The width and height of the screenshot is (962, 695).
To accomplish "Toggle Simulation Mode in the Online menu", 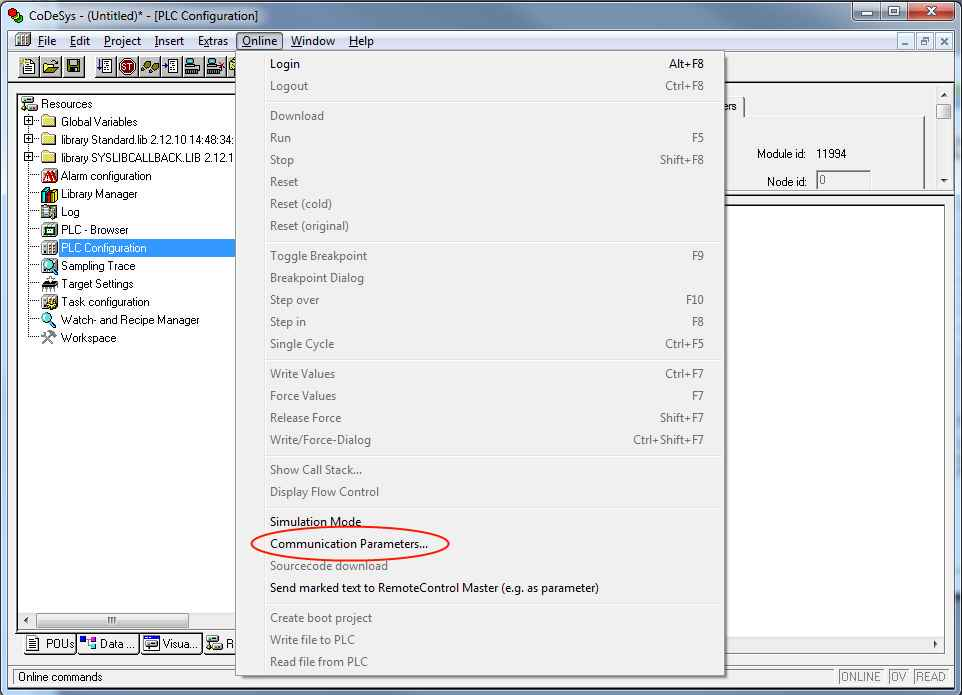I will pos(480,521).
